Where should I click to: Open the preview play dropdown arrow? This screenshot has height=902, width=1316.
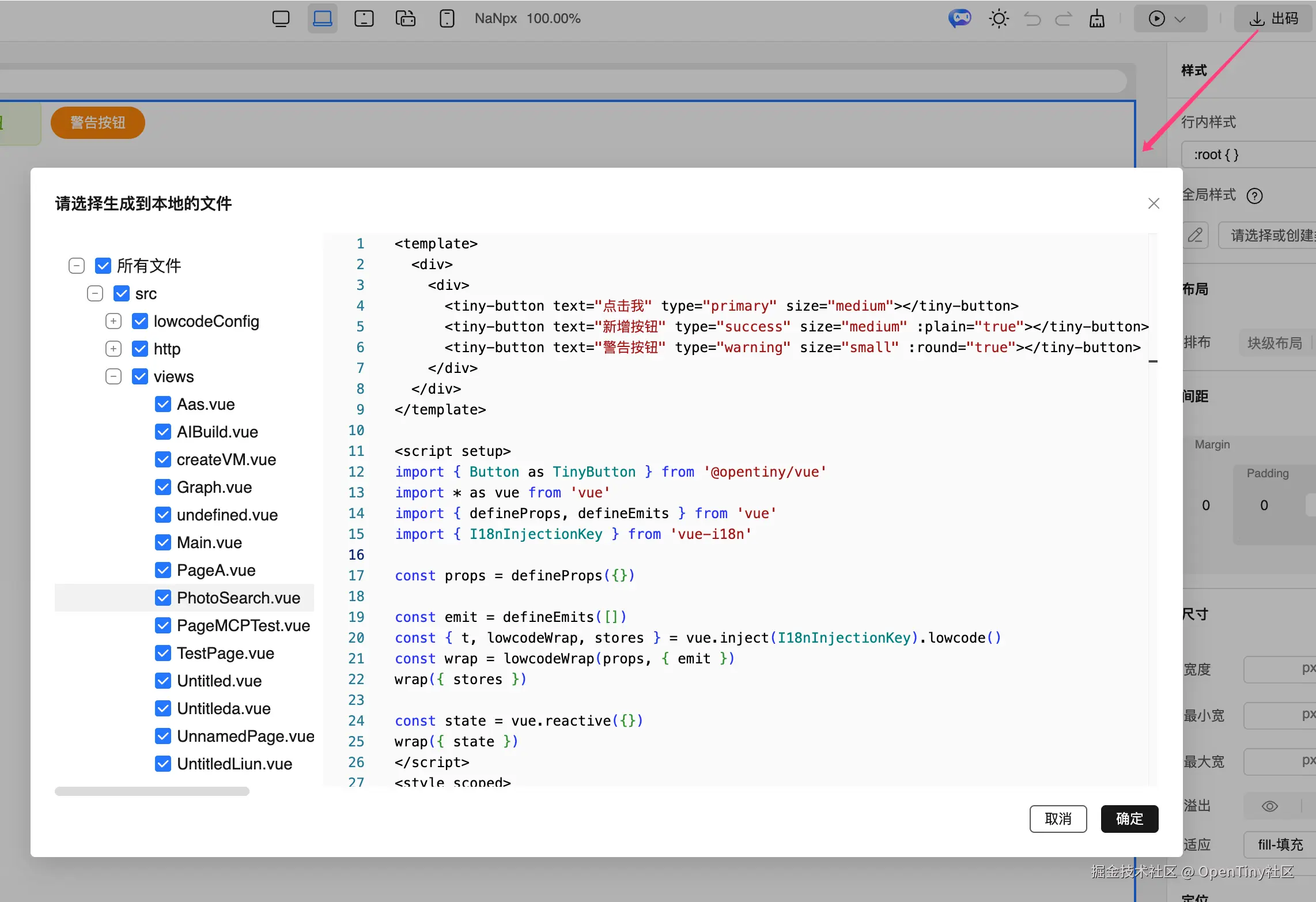(1180, 18)
